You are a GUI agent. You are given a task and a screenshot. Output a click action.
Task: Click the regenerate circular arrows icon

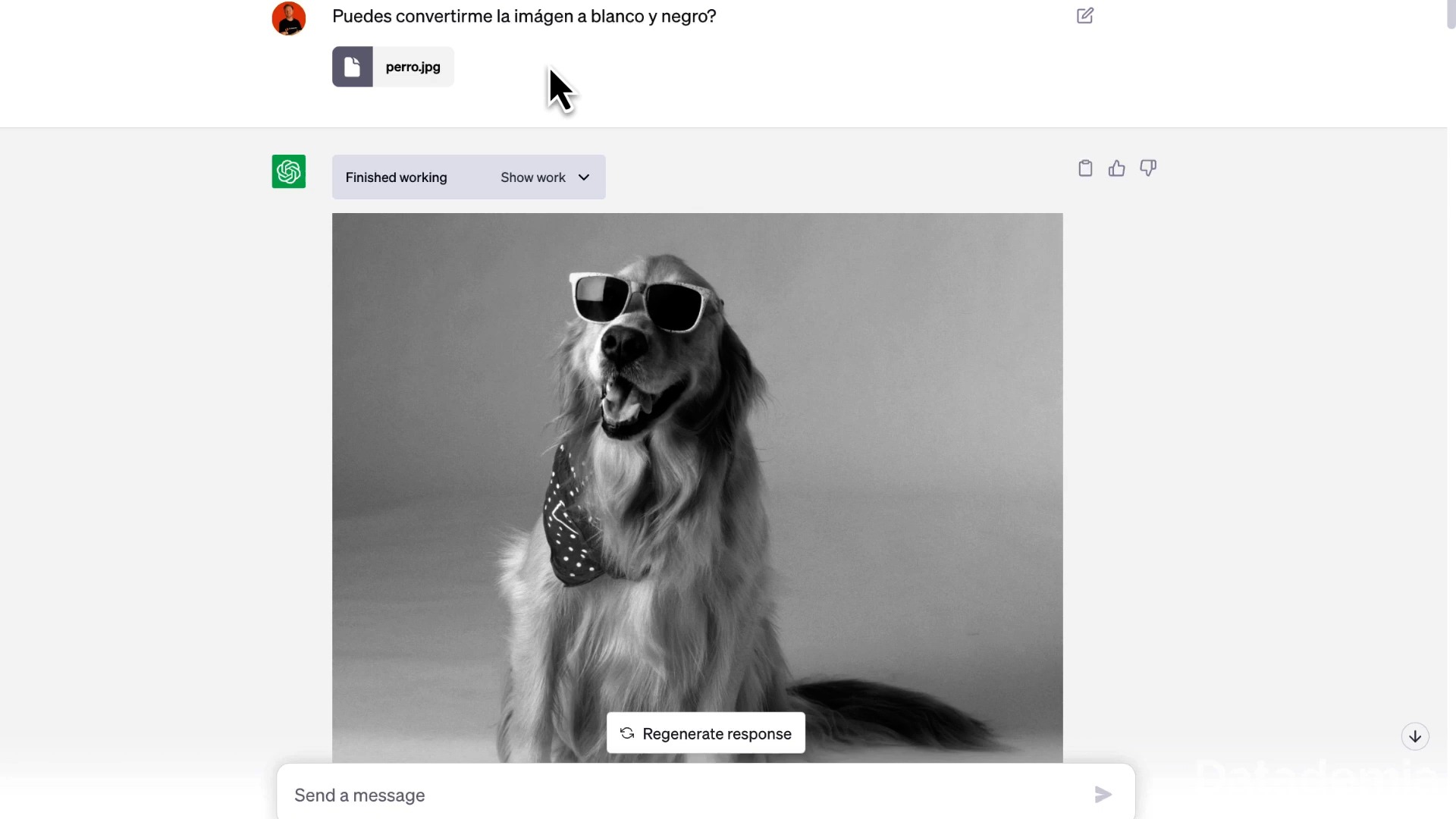pos(627,733)
